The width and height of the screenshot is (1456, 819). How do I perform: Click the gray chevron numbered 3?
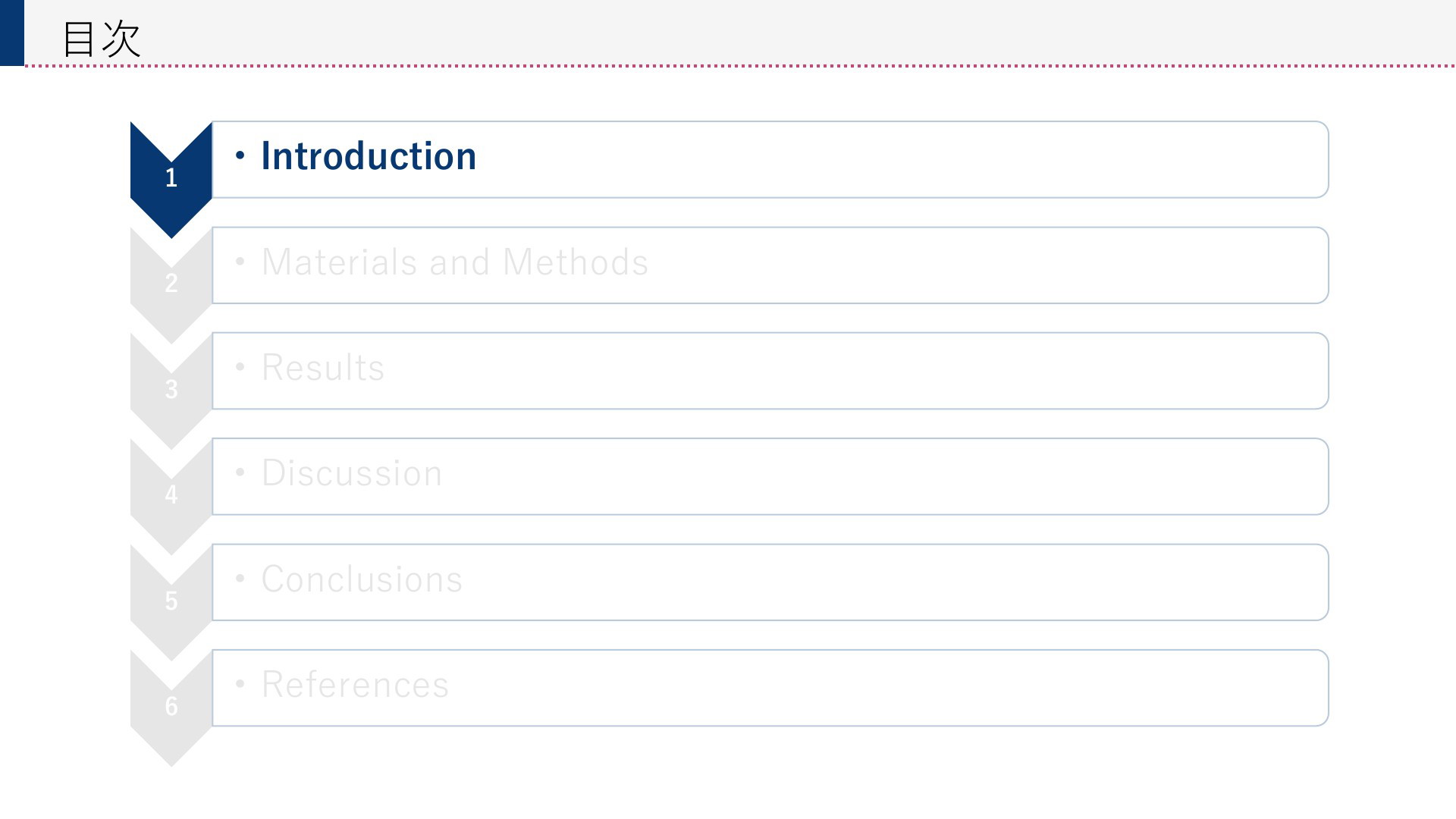coord(171,390)
